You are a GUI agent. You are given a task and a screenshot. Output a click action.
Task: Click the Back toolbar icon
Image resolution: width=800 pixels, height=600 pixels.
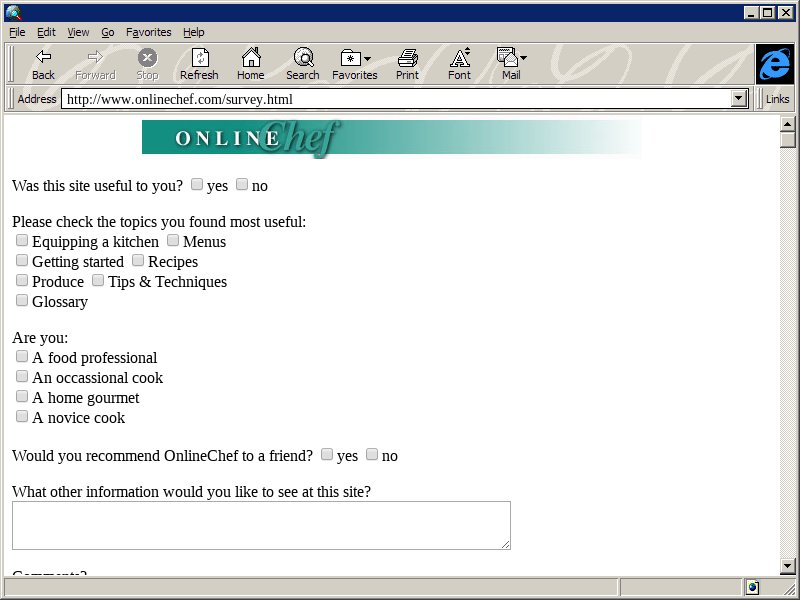click(43, 64)
